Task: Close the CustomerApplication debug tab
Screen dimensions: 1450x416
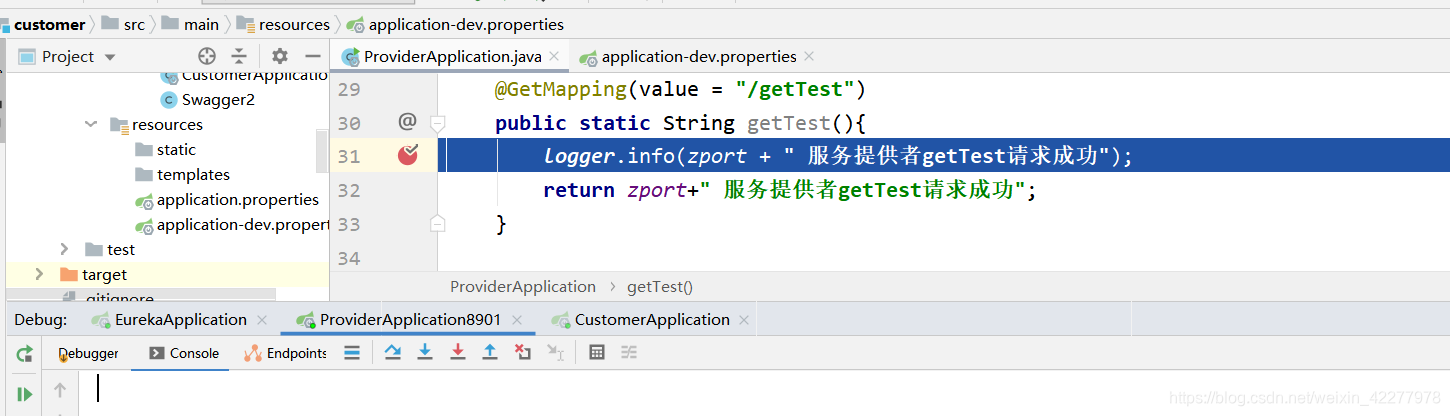Action: pos(744,320)
